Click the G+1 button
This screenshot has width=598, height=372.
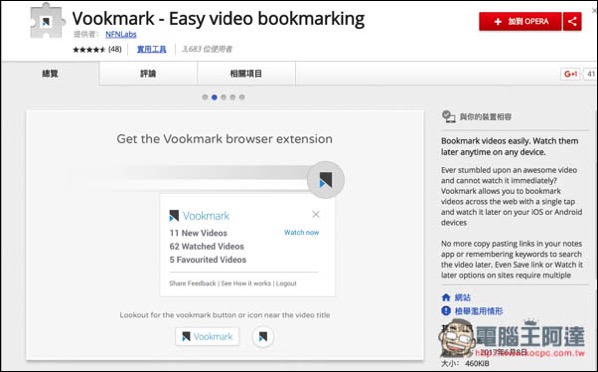[x=570, y=74]
